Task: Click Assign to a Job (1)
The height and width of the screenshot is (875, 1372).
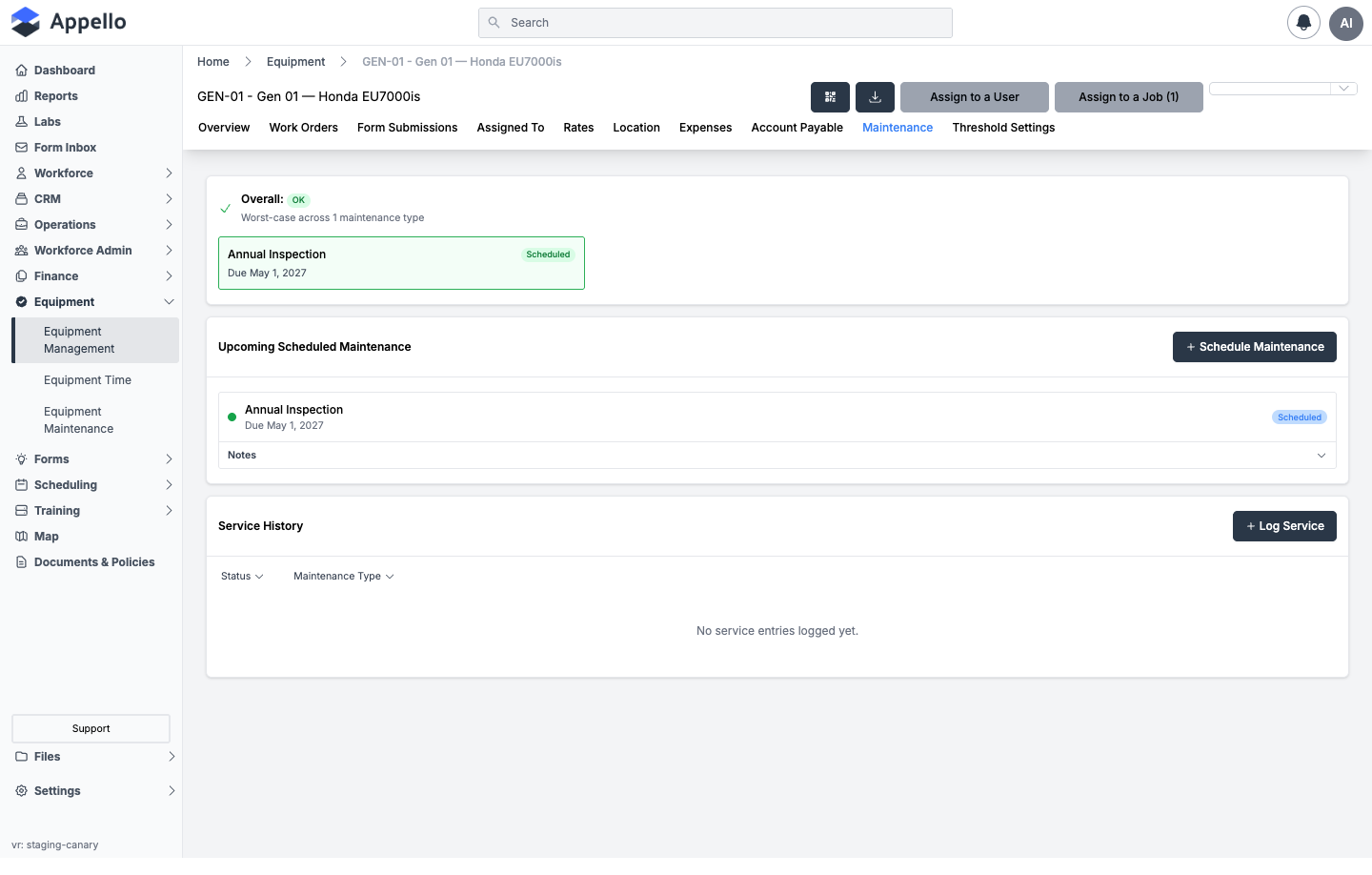Action: click(x=1129, y=97)
